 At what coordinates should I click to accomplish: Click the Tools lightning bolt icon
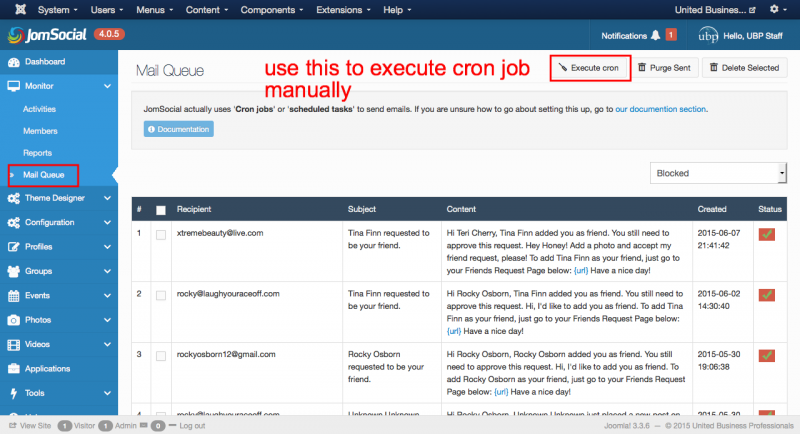tap(14, 393)
